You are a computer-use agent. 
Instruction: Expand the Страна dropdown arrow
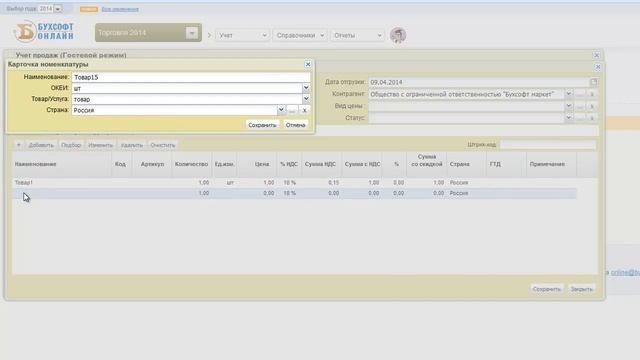coord(281,110)
